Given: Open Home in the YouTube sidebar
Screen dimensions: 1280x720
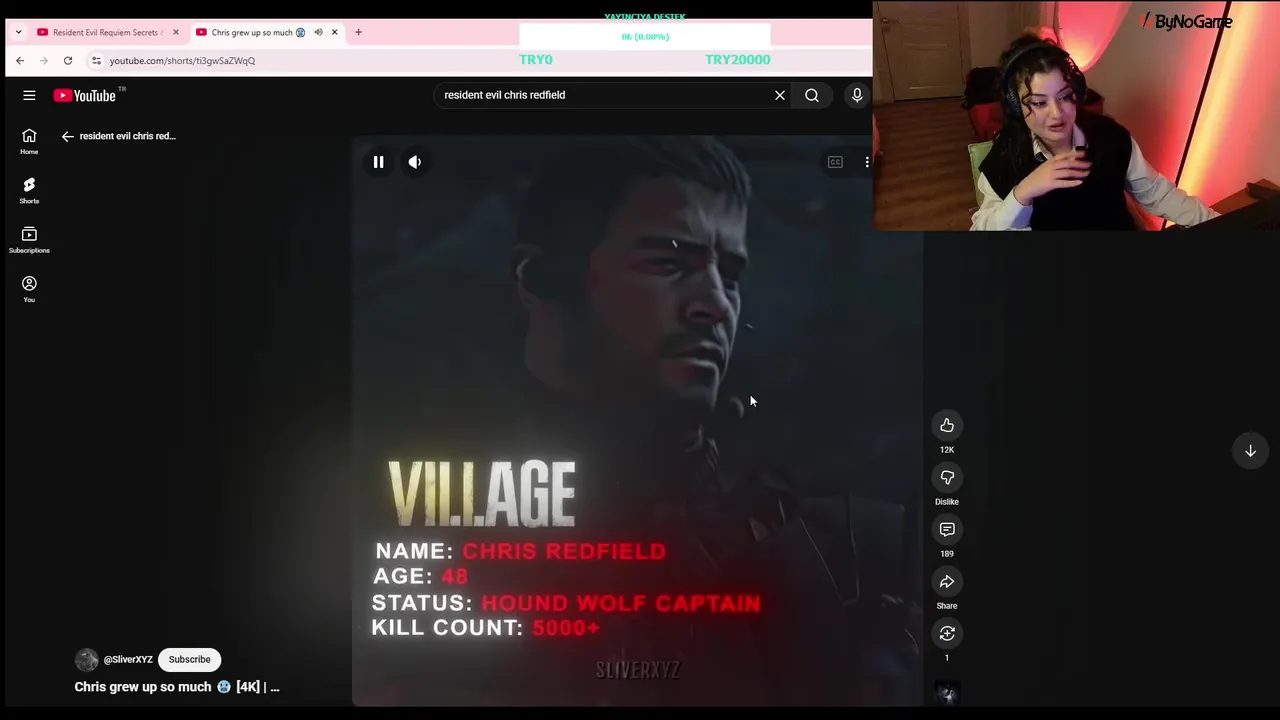Looking at the screenshot, I should 29,141.
